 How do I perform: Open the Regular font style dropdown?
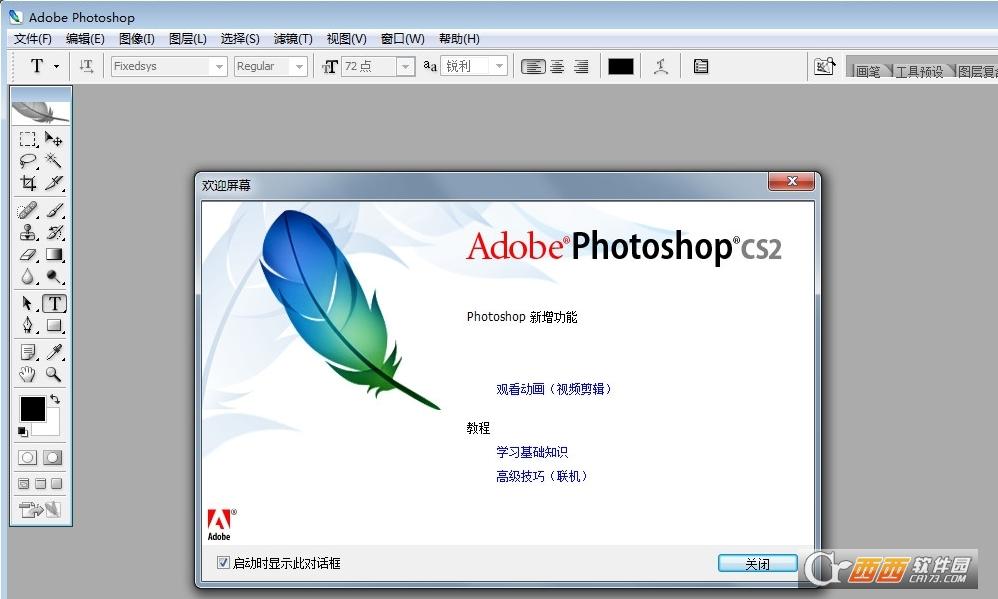pos(299,66)
